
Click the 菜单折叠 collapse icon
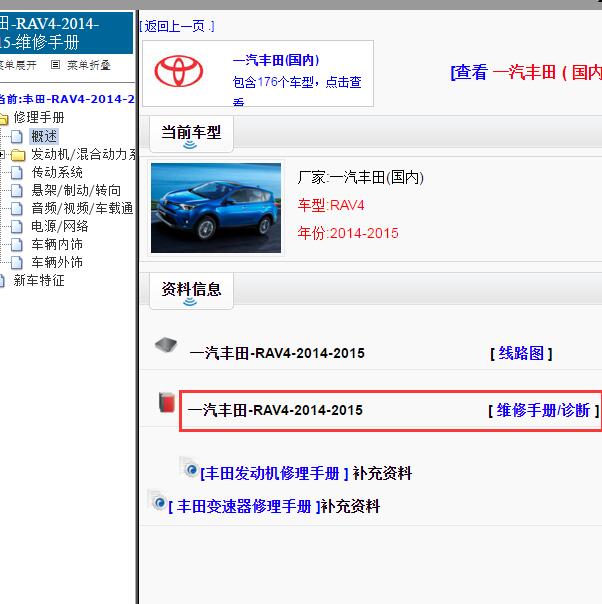(55, 65)
